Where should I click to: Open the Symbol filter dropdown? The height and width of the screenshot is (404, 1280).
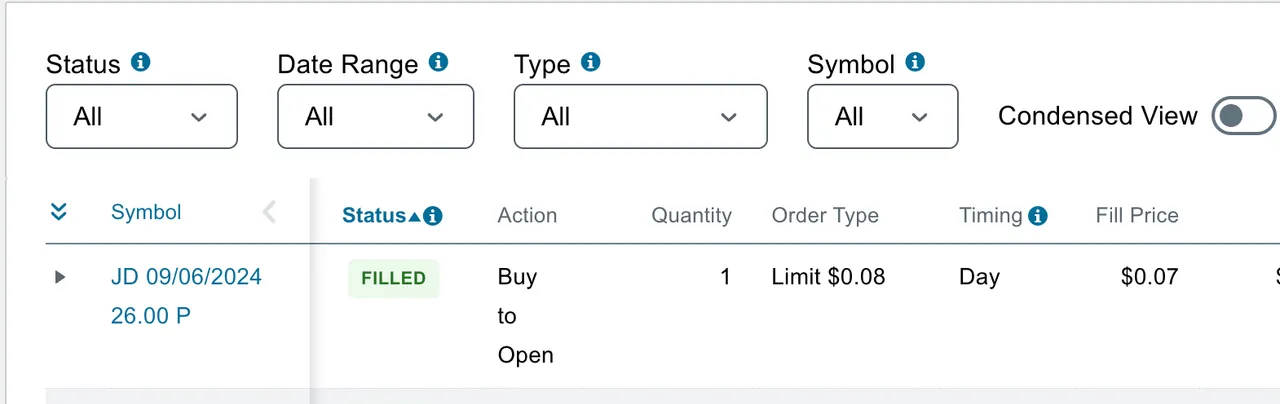coord(882,117)
